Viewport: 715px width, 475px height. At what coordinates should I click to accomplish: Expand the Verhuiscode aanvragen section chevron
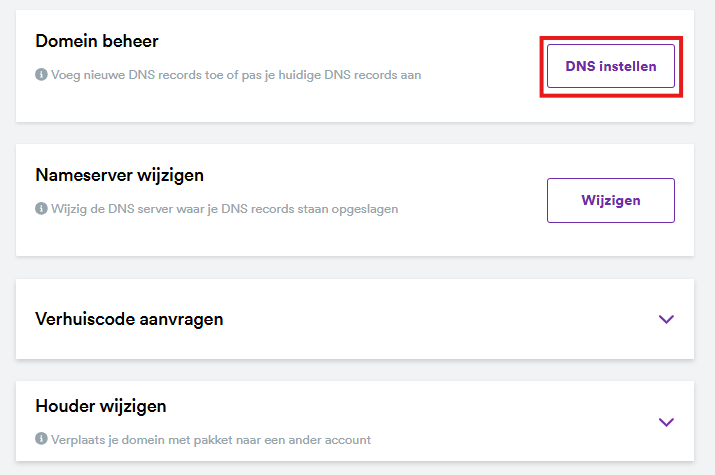[667, 319]
